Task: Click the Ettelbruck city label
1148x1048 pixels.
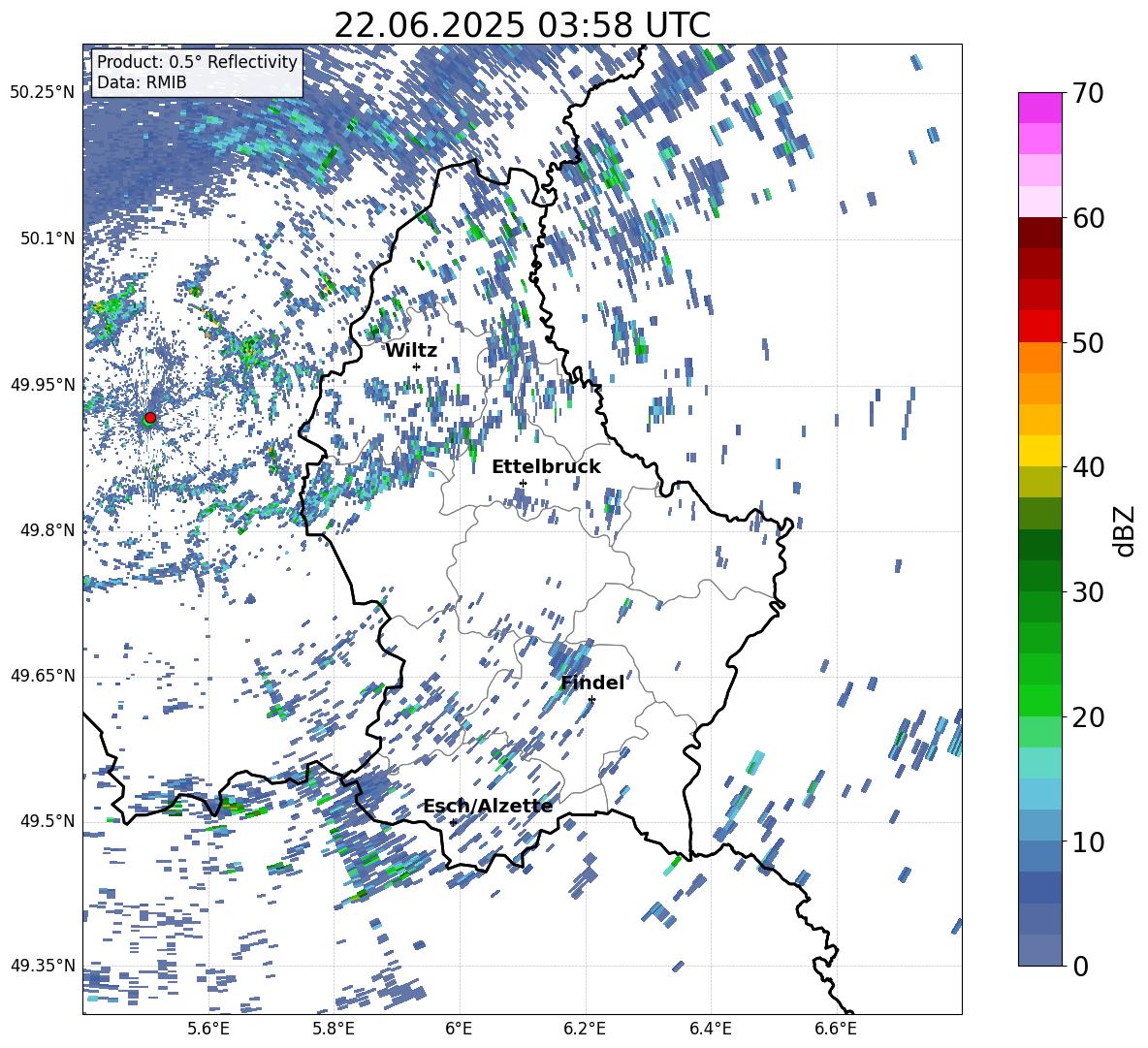Action: pos(546,467)
